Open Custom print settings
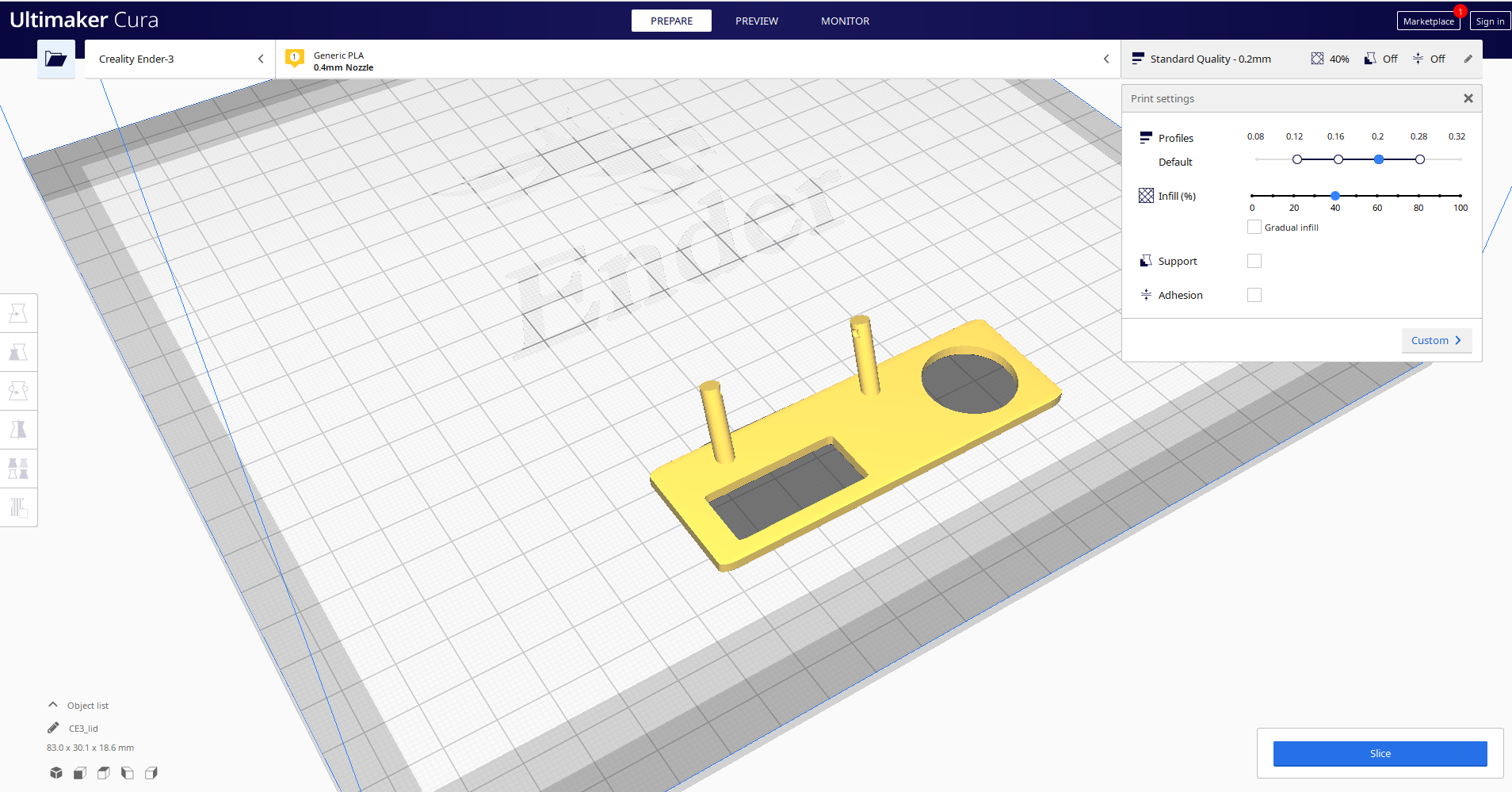 coord(1437,340)
